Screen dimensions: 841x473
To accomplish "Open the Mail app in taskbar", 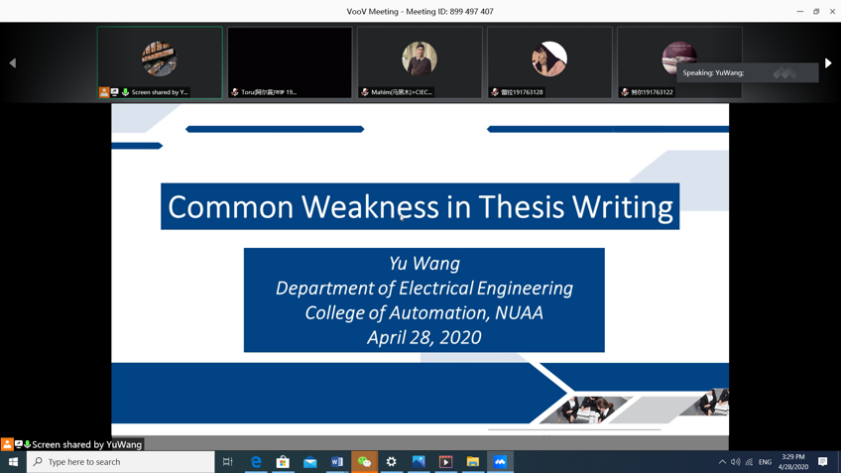I will click(310, 462).
